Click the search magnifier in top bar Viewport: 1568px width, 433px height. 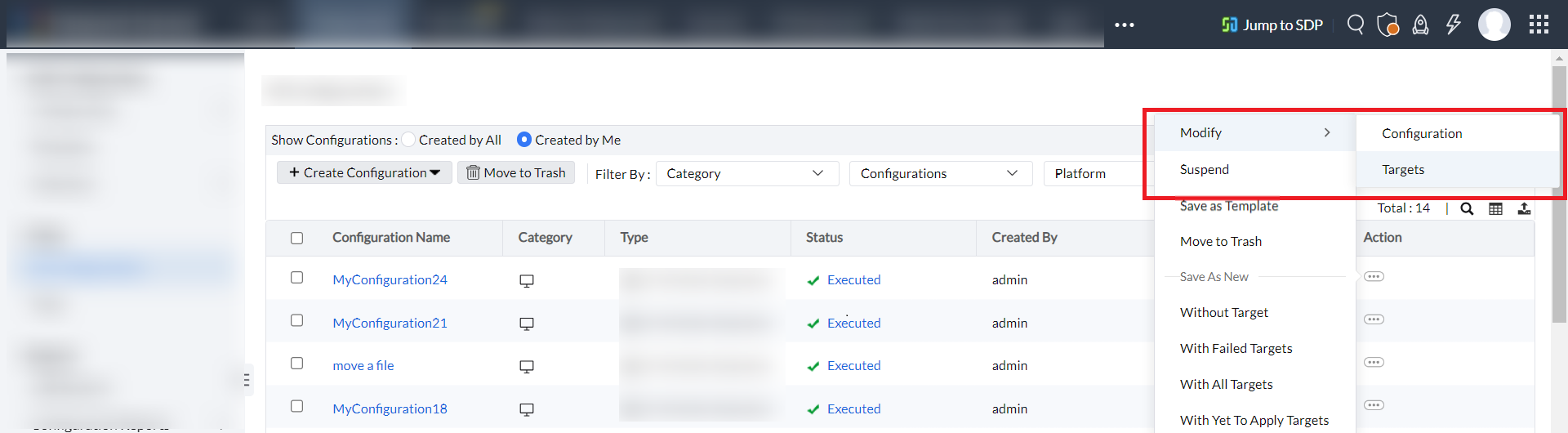[x=1356, y=25]
